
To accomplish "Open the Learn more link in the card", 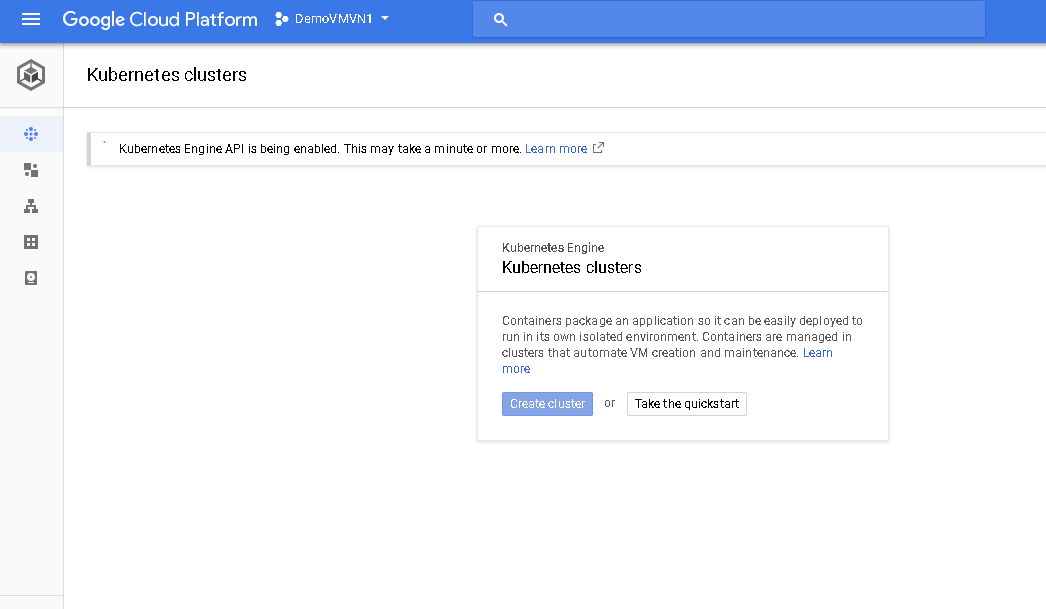I will [x=817, y=353].
